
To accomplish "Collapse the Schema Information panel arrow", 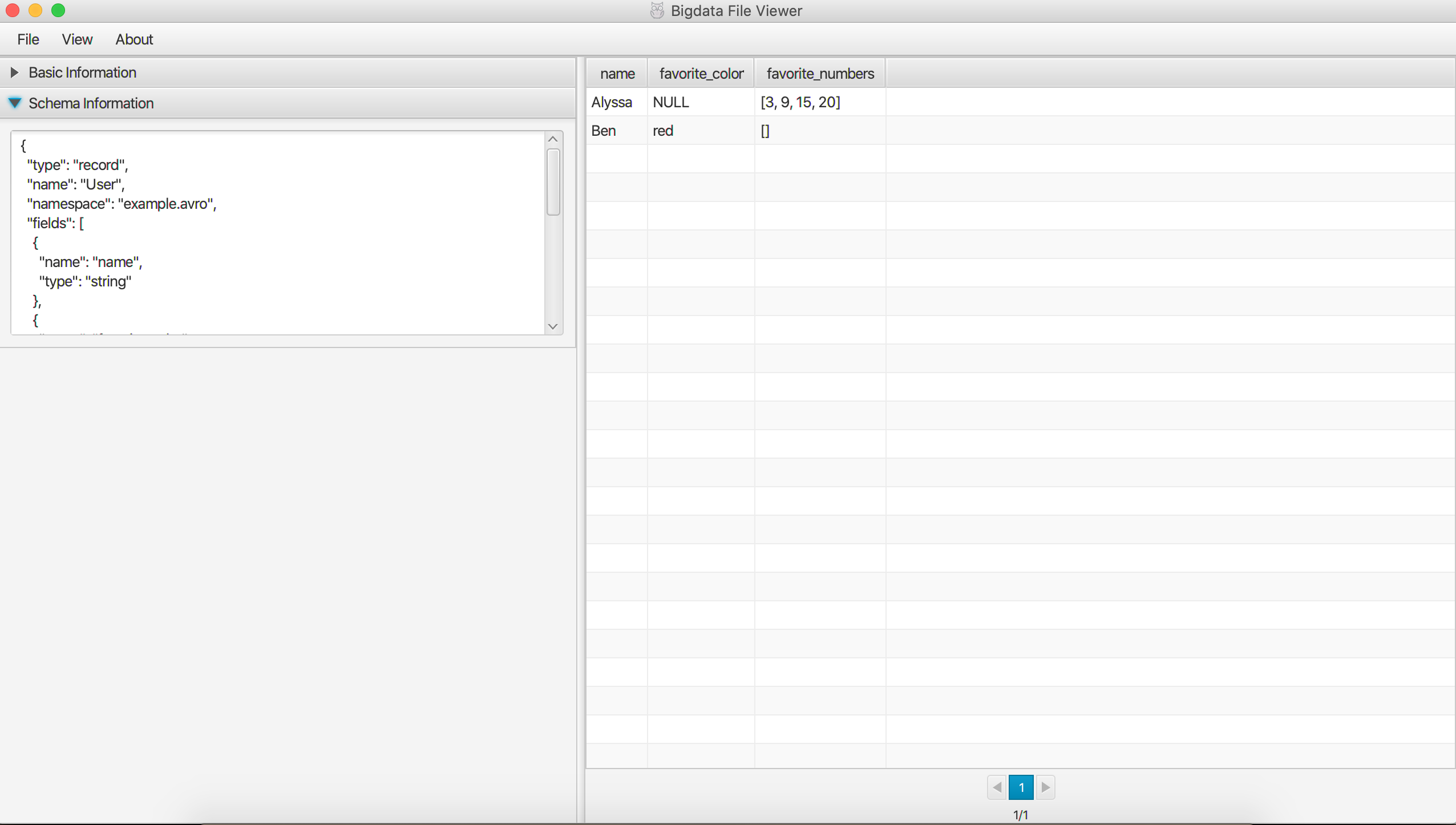I will coord(15,103).
